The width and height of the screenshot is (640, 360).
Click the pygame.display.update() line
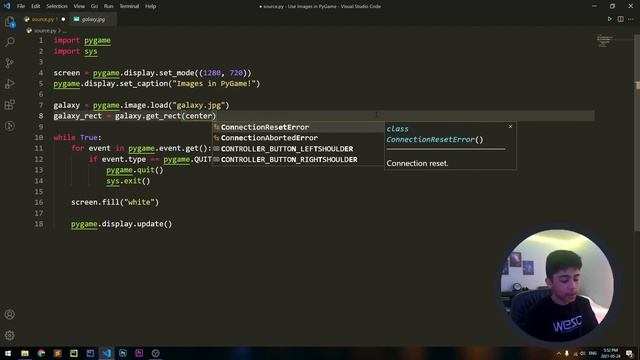tap(122, 224)
